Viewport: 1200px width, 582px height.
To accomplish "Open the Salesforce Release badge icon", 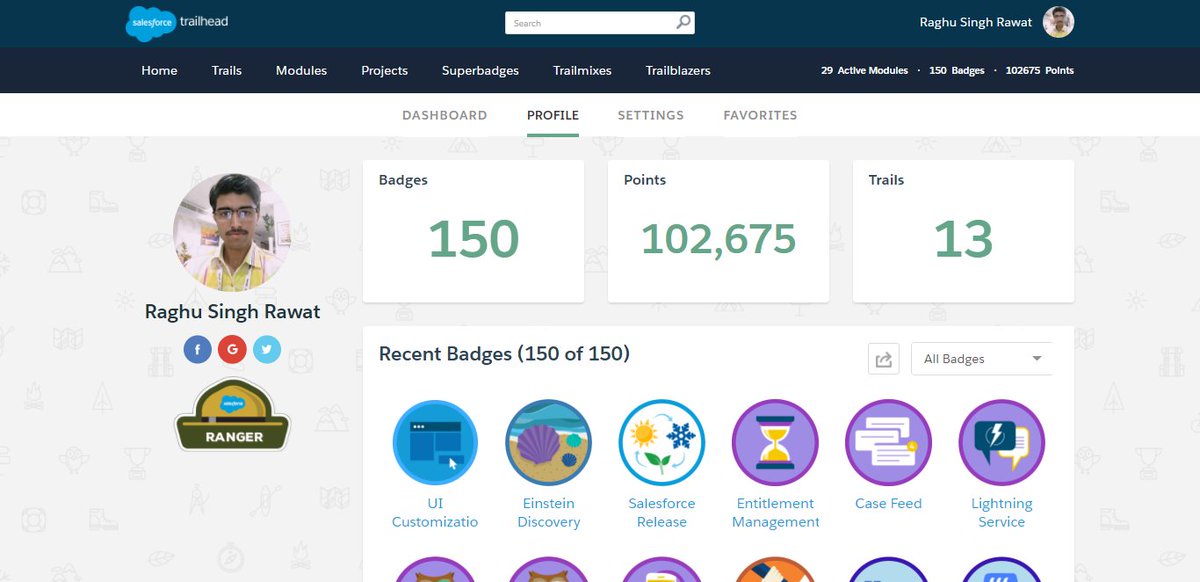I will (662, 442).
